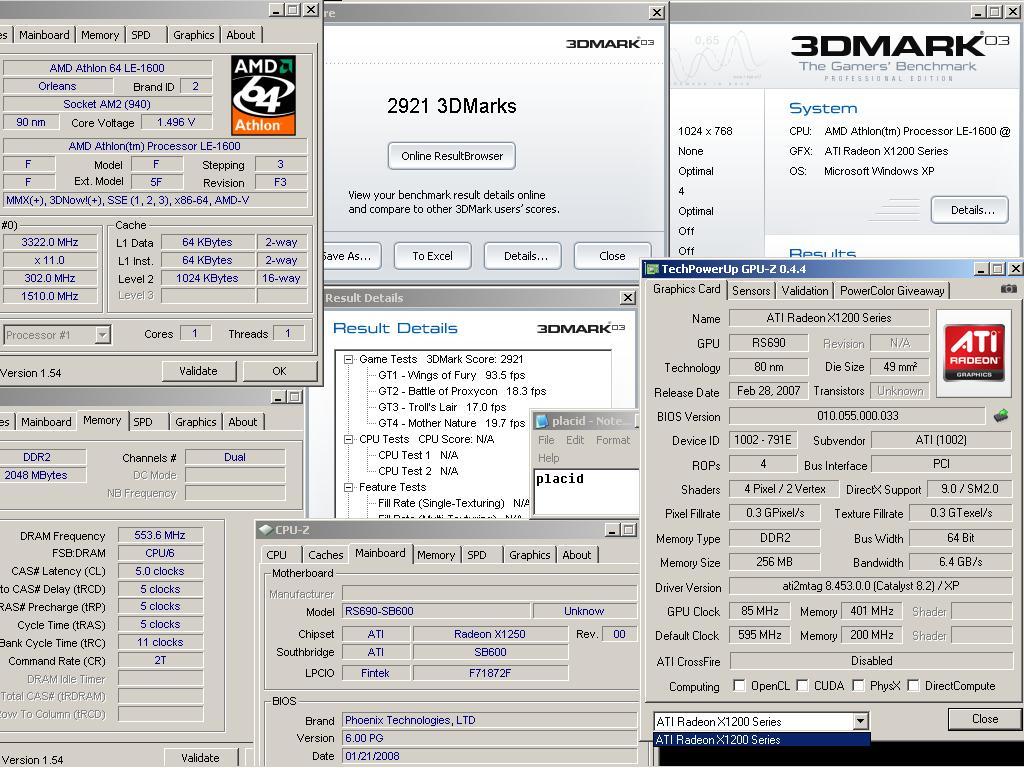Open the Help menu in Notepad
Viewport: 1024px width, 768px height.
549,458
